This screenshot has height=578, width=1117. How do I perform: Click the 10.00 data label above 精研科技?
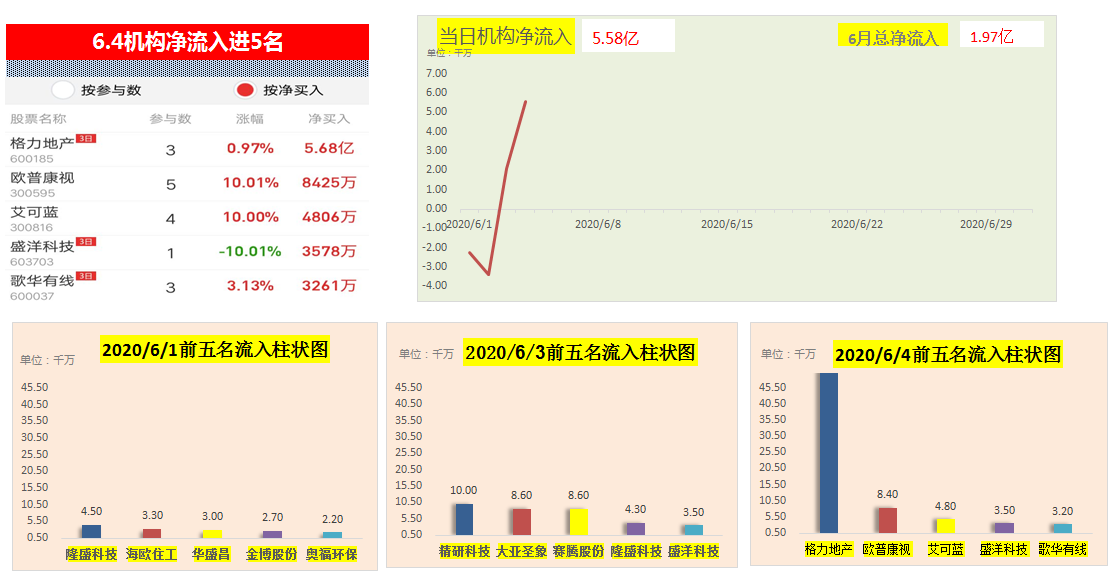point(464,490)
